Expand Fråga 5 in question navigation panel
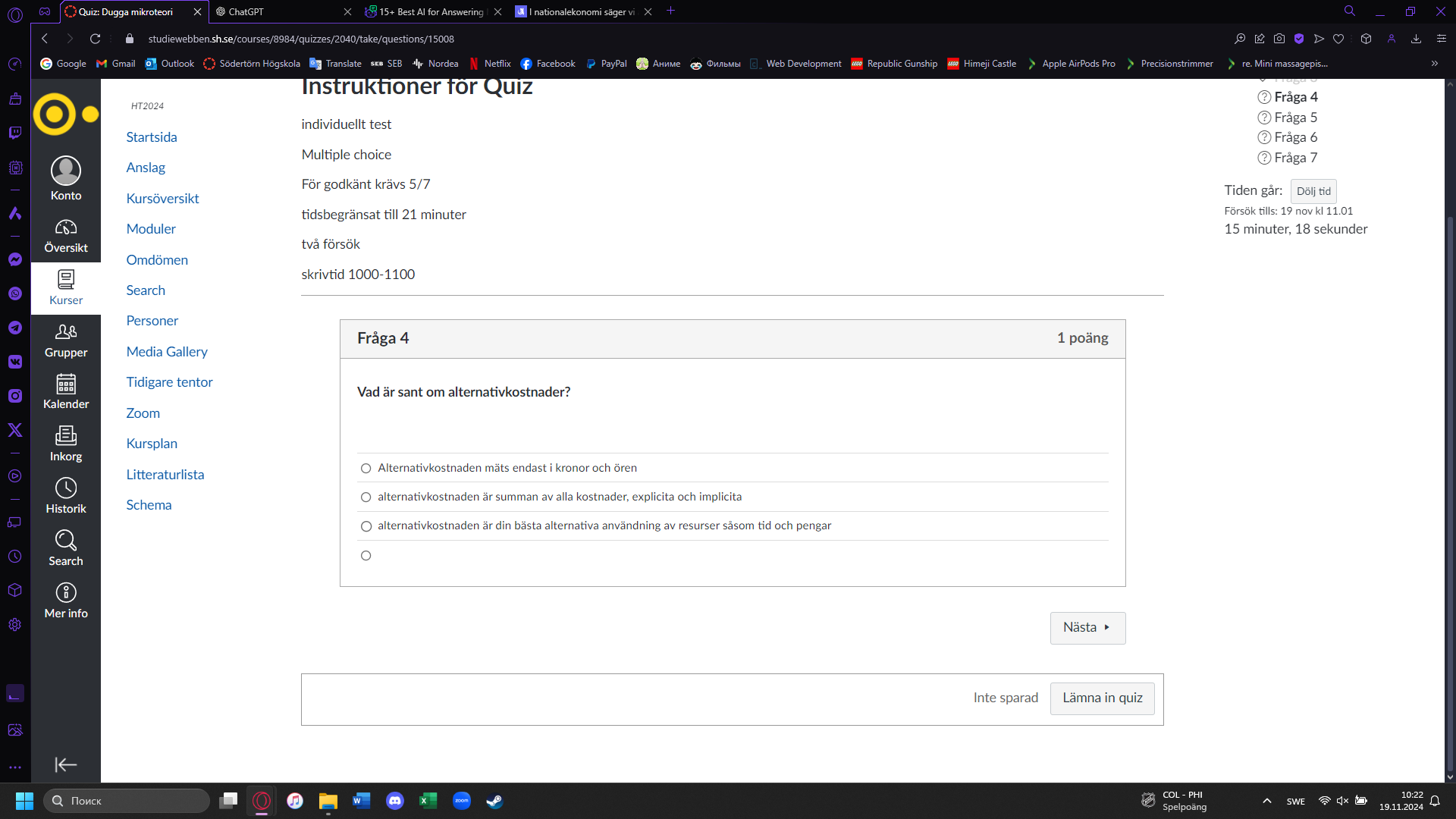The width and height of the screenshot is (1456, 819). point(1295,117)
